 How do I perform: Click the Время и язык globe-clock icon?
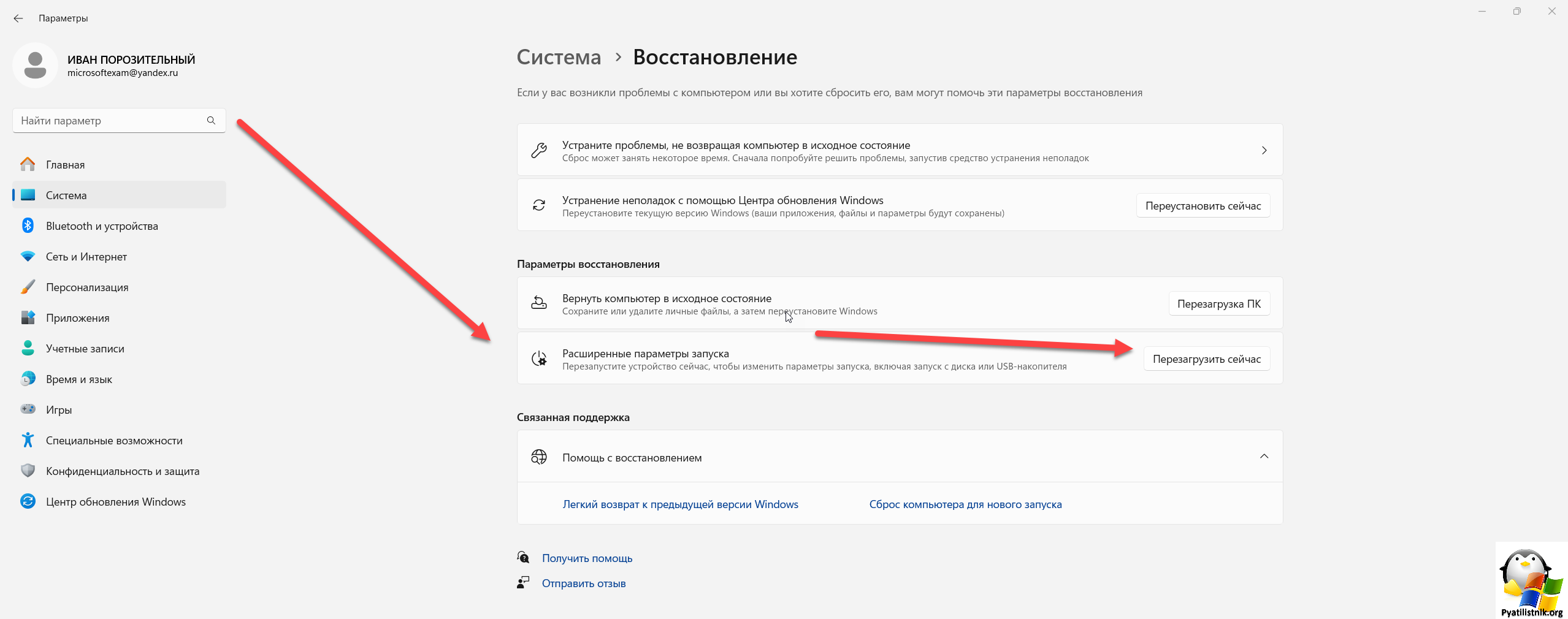tap(28, 379)
